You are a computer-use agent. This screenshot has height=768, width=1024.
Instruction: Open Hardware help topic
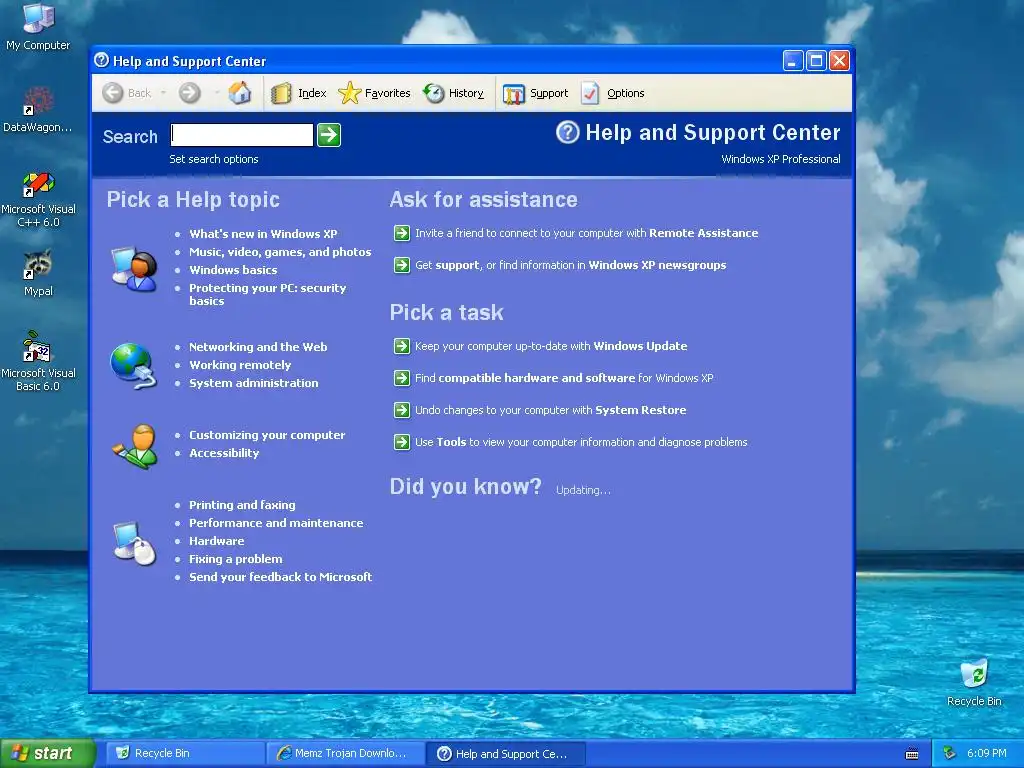click(217, 541)
